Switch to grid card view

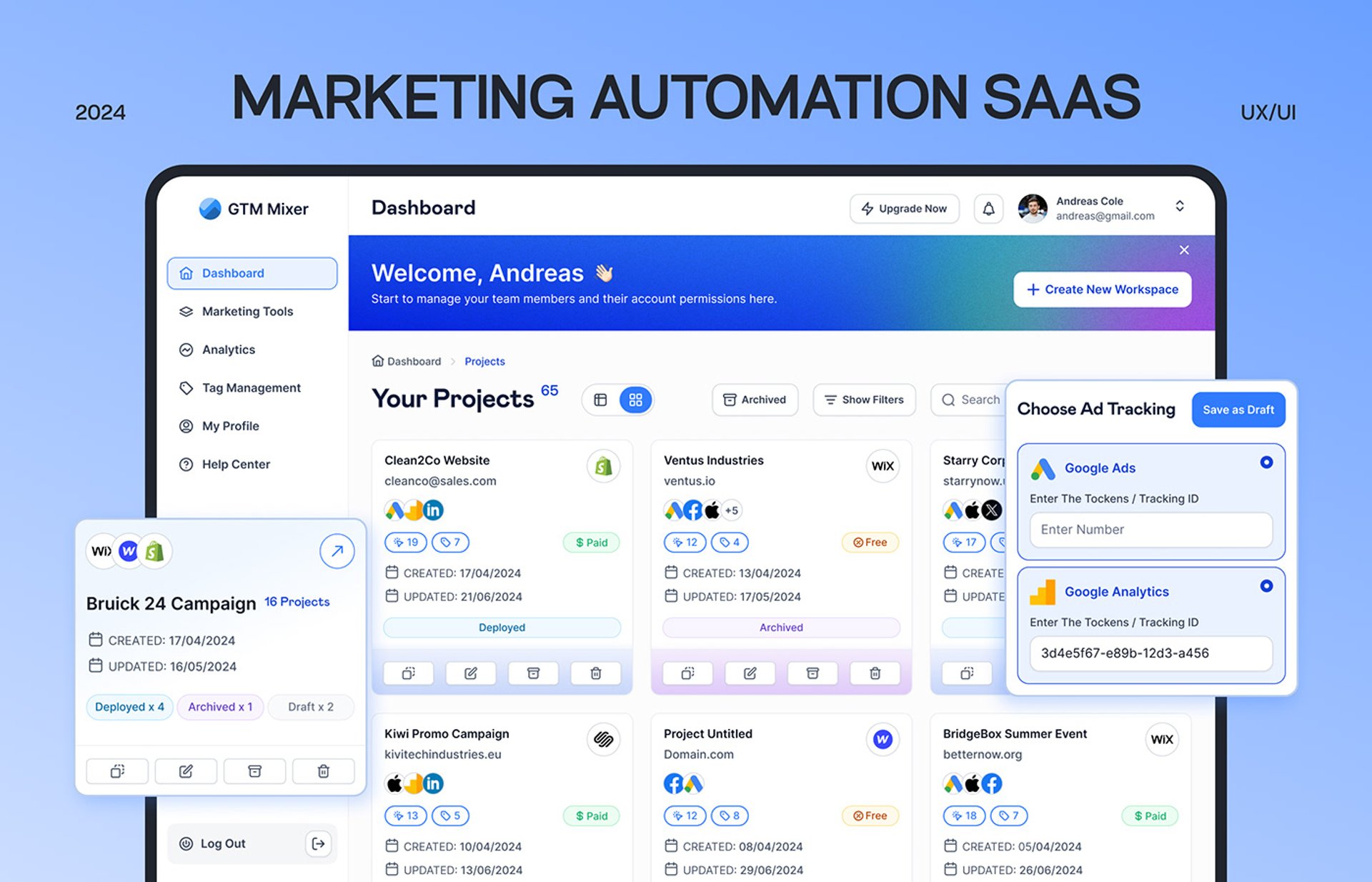635,400
